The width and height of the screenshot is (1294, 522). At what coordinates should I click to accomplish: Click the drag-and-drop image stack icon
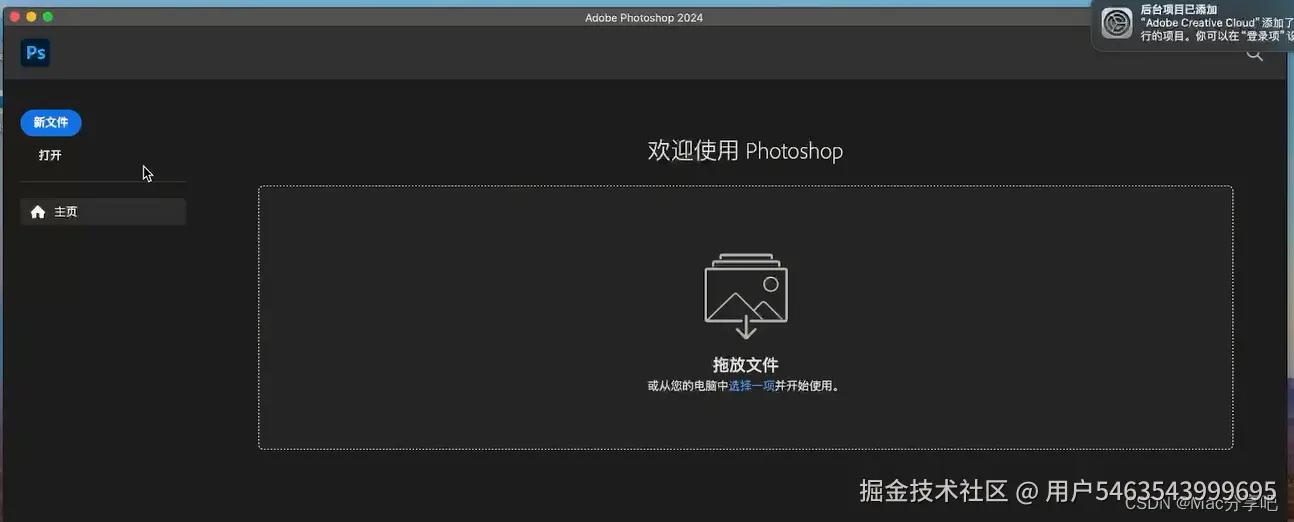pos(746,296)
